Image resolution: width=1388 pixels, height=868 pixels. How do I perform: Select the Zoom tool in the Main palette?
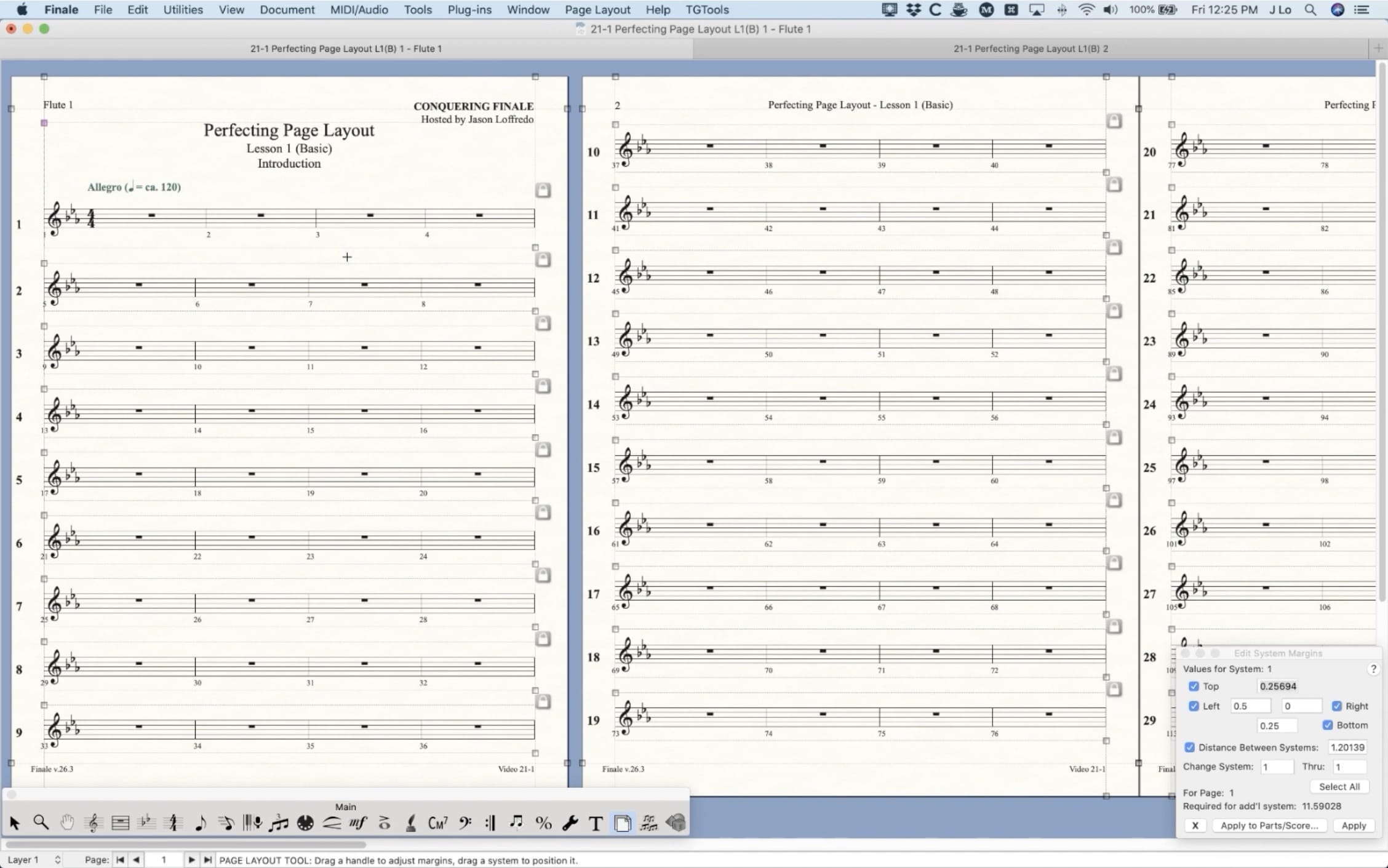pyautogui.click(x=41, y=822)
